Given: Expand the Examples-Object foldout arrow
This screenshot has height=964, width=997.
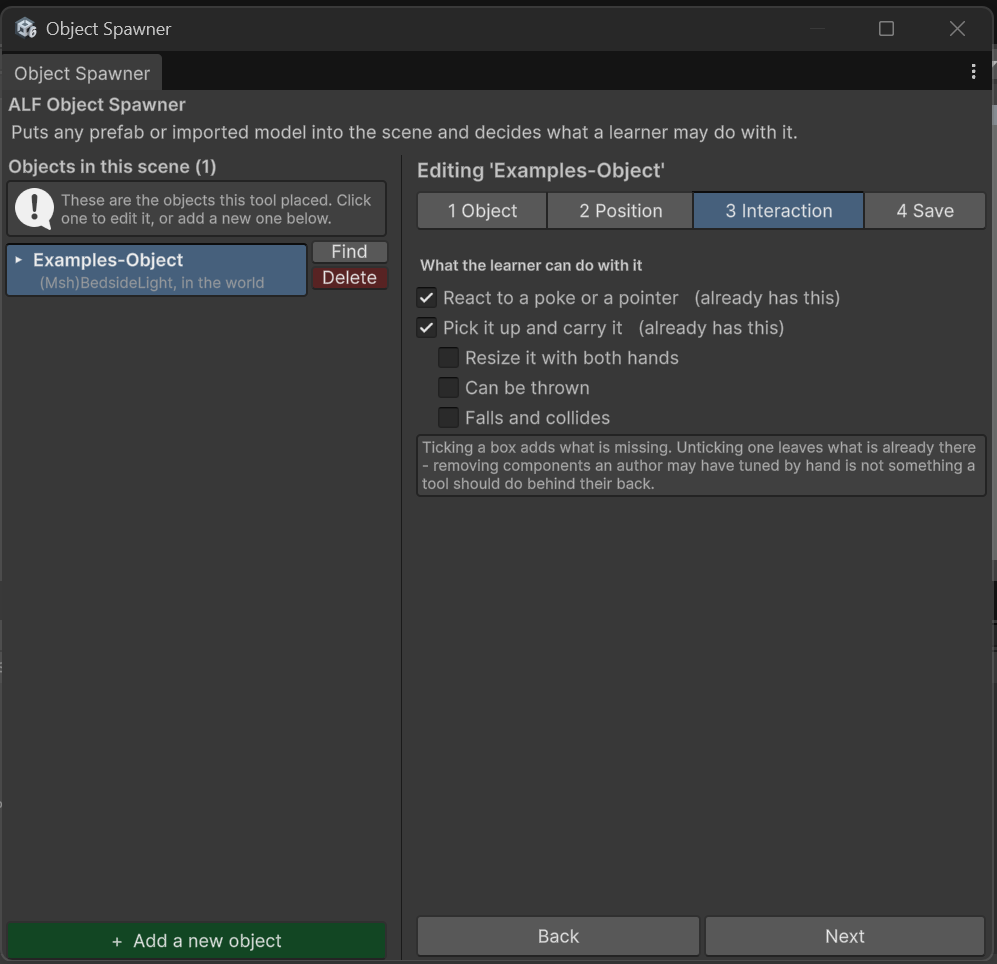Looking at the screenshot, I should tap(18, 259).
